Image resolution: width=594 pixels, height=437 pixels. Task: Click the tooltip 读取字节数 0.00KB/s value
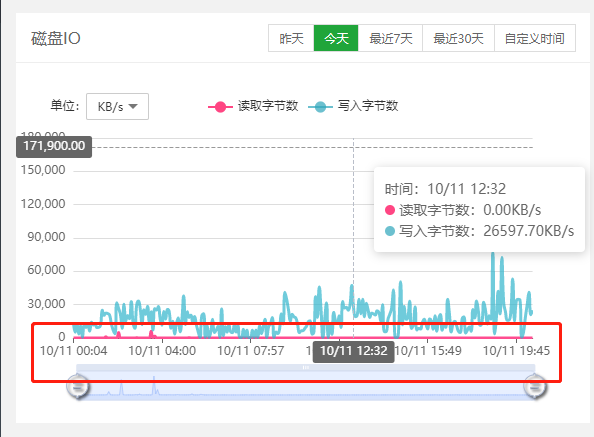[463, 210]
